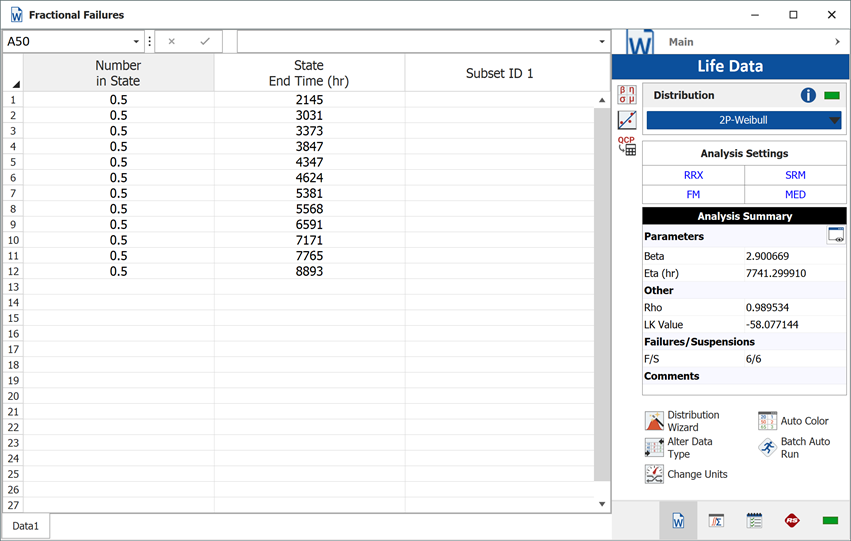Expand the Main panel chevron

coord(836,42)
